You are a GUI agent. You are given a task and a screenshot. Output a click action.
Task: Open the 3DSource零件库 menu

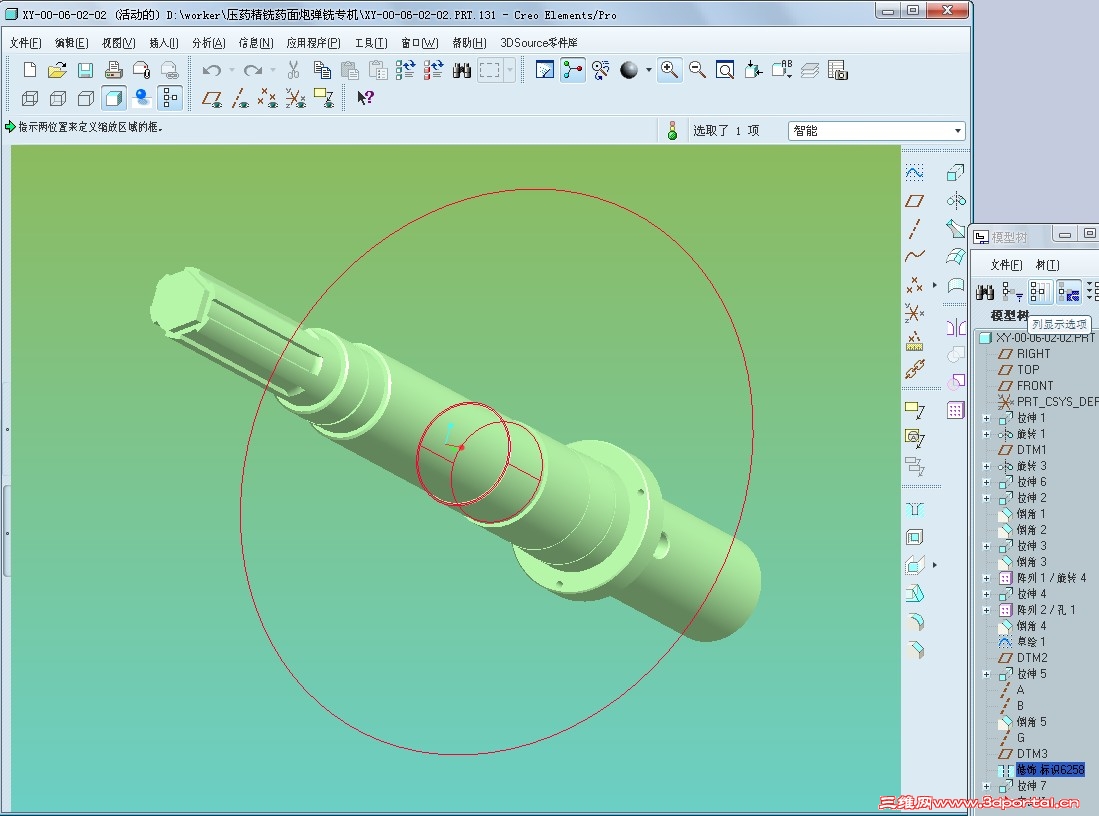point(538,43)
